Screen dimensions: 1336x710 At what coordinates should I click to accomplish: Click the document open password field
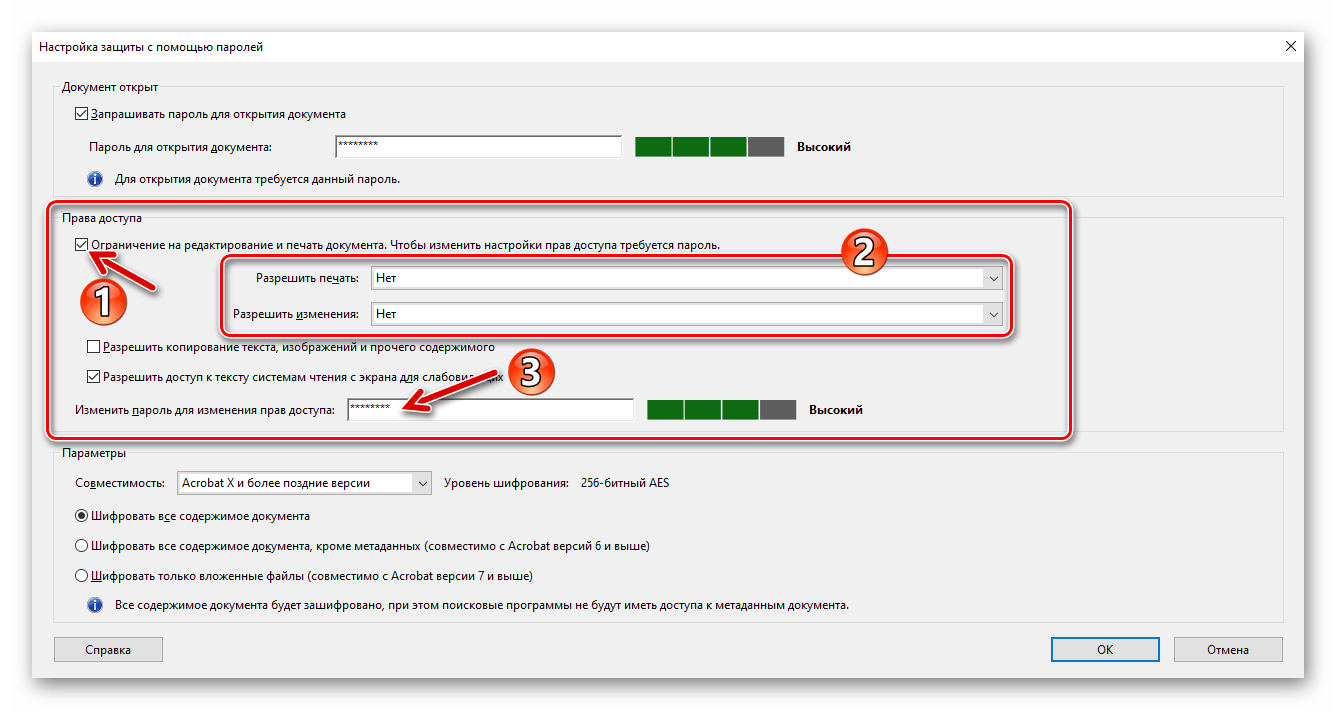pyautogui.click(x=479, y=146)
